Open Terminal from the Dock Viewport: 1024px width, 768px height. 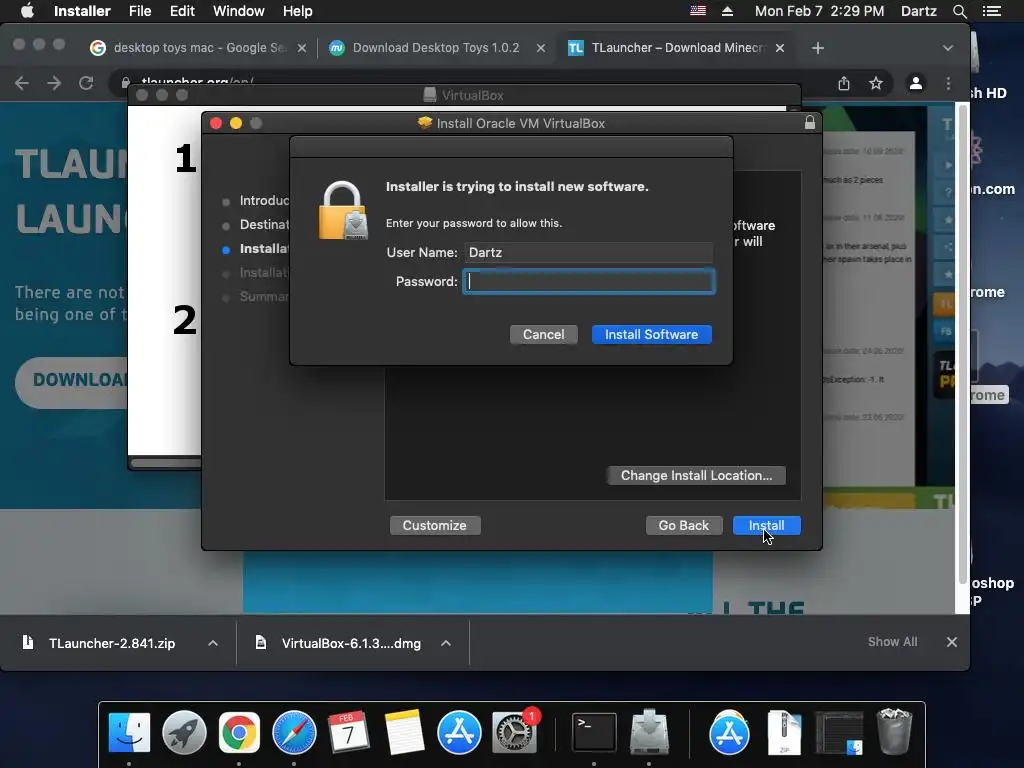[594, 732]
